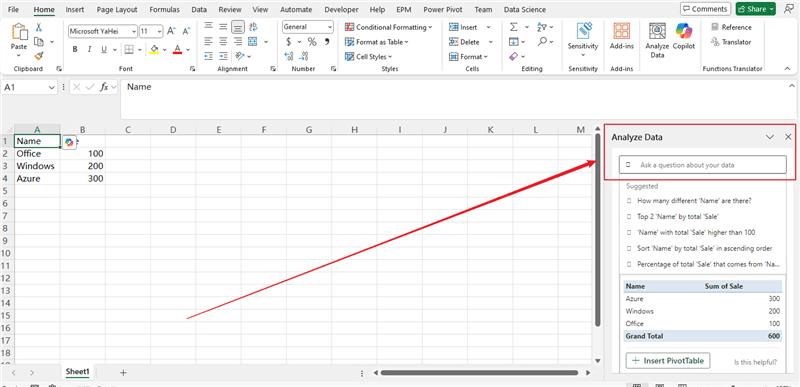
Task: Decrease font size with smaller A
Action: pos(186,31)
